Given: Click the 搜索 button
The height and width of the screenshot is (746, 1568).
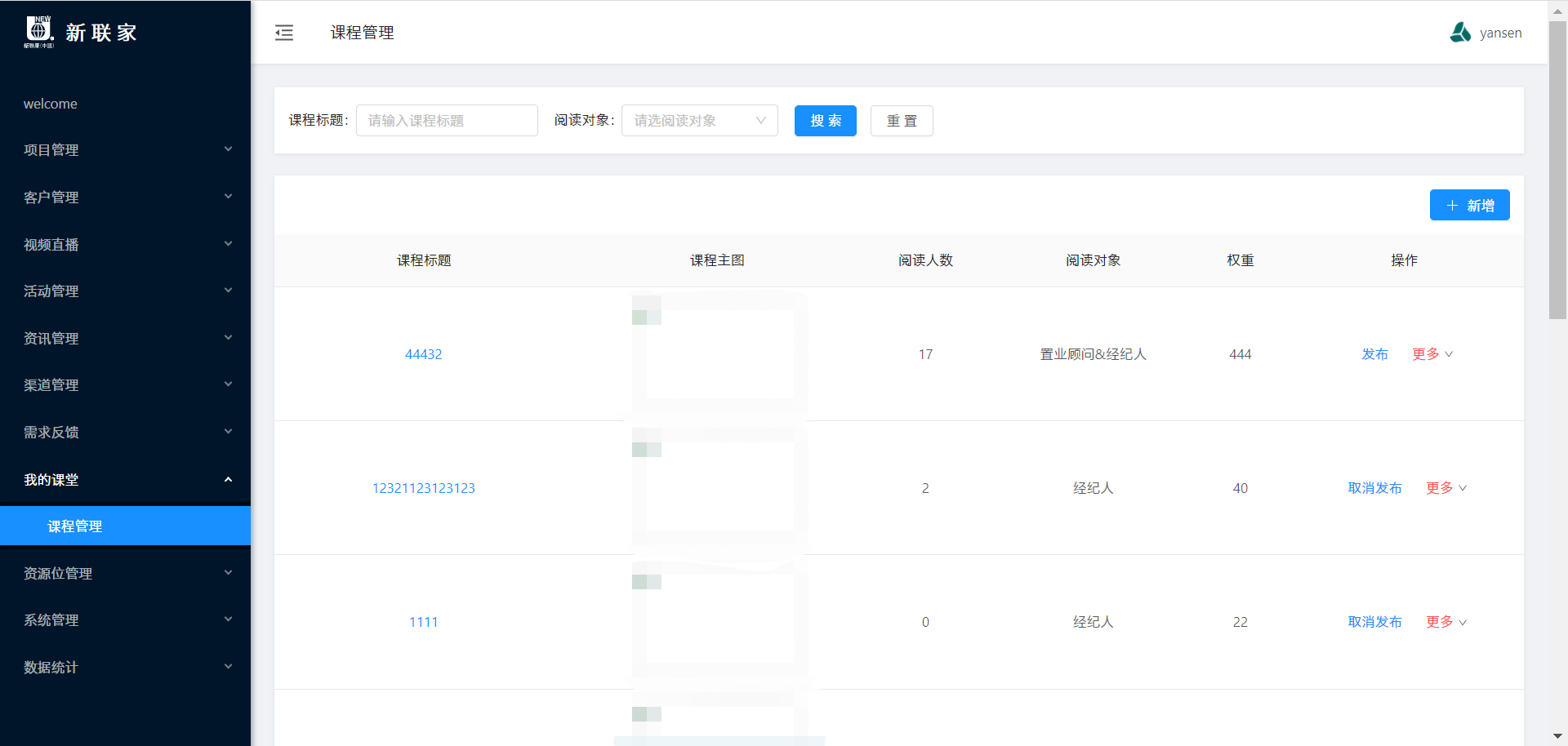Looking at the screenshot, I should click(x=826, y=121).
